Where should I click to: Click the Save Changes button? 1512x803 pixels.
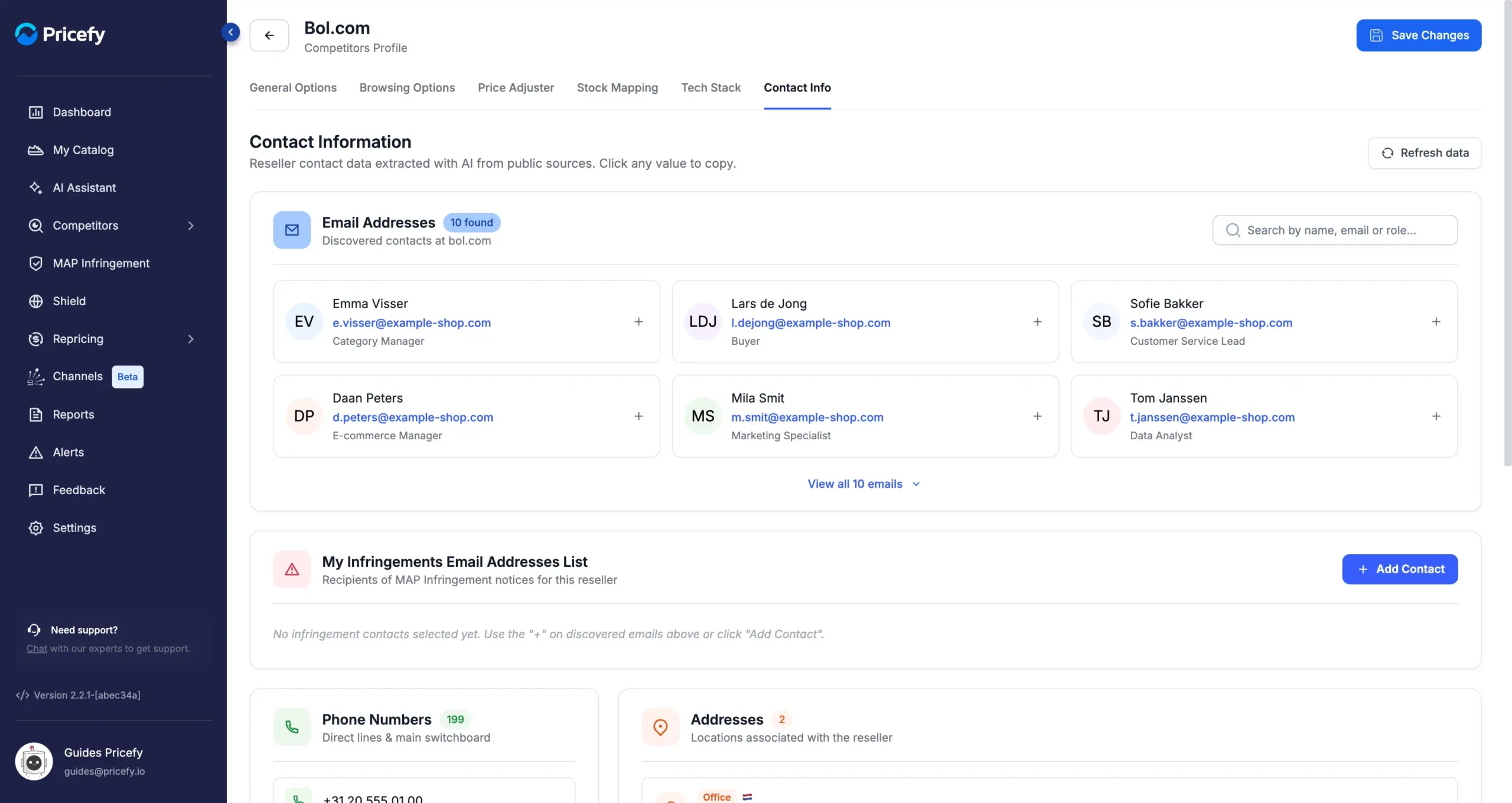[x=1419, y=35]
